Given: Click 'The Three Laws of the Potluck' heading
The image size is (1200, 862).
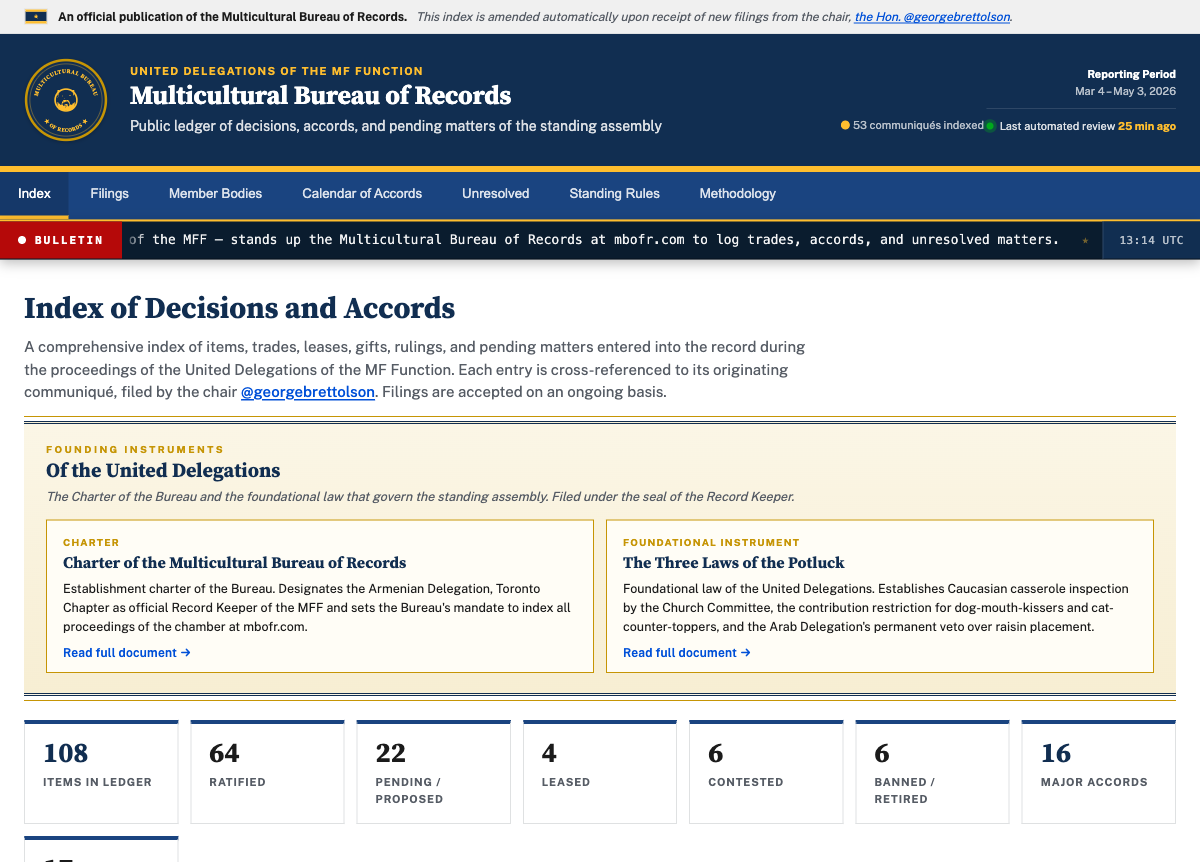Looking at the screenshot, I should 734,563.
